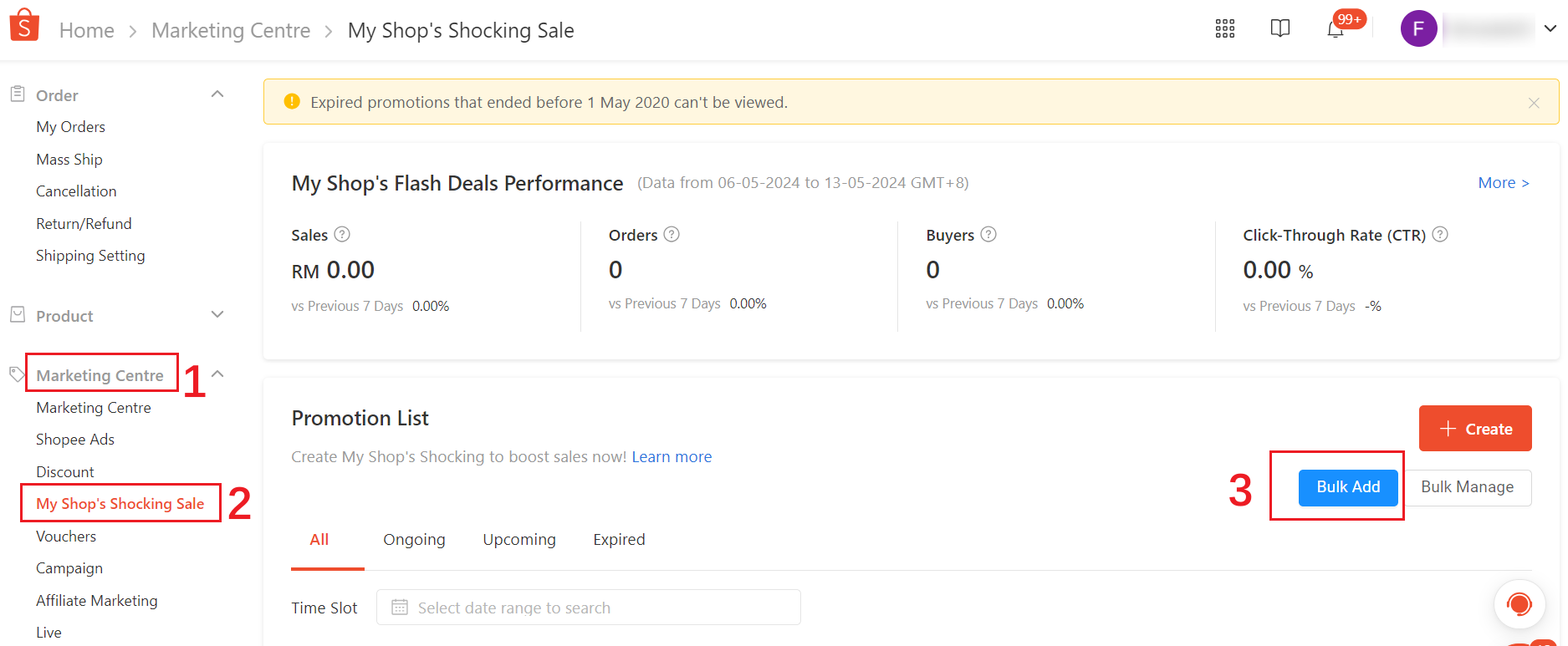
Task: Click the More link in Flash Deals Performance
Action: (1504, 182)
